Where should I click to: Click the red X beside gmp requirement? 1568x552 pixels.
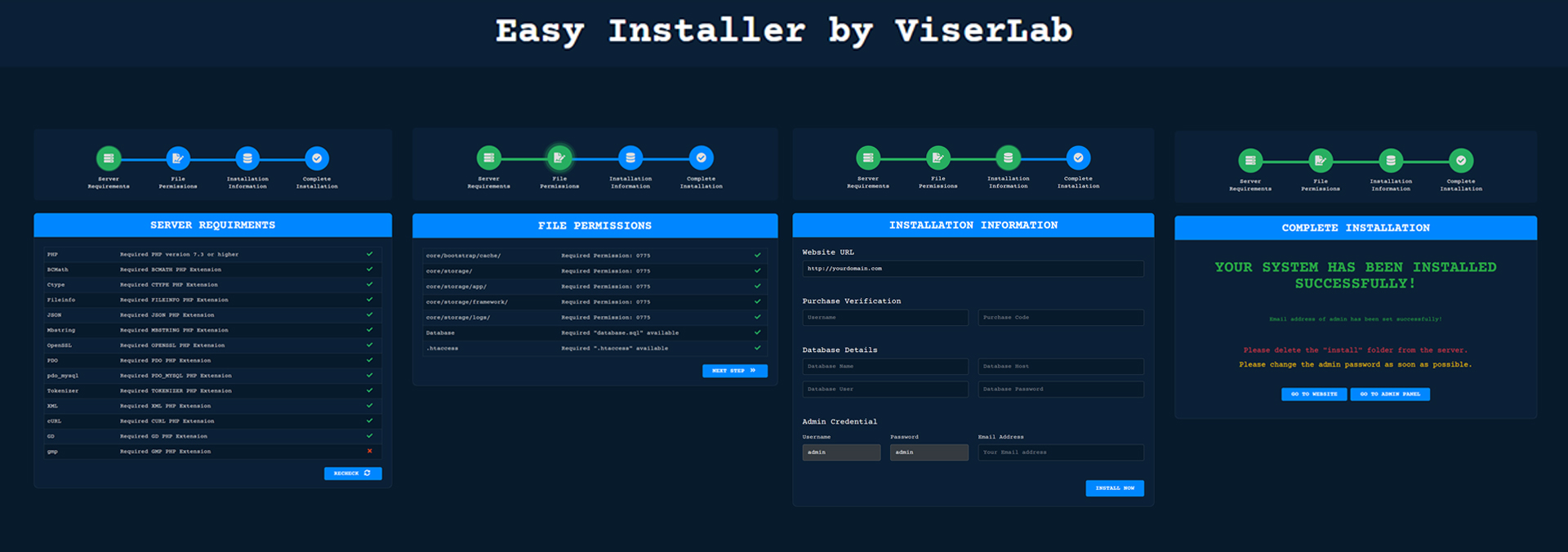click(x=370, y=451)
